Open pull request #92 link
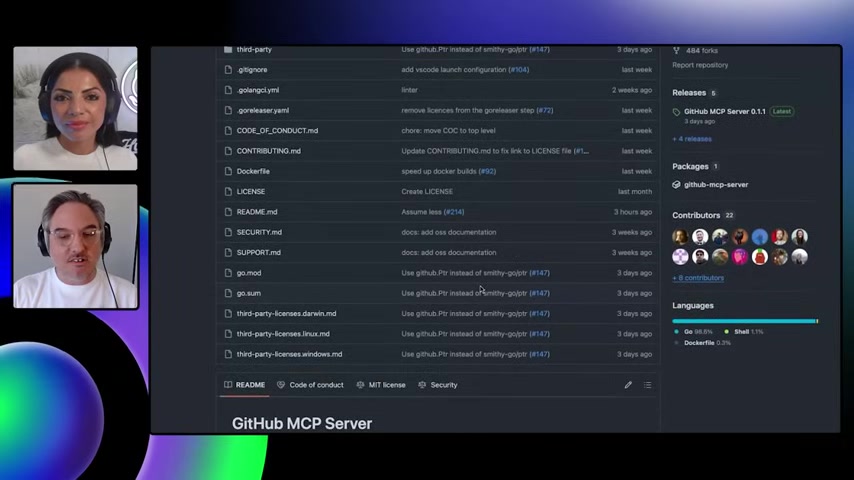This screenshot has height=480, width=854. 487,171
